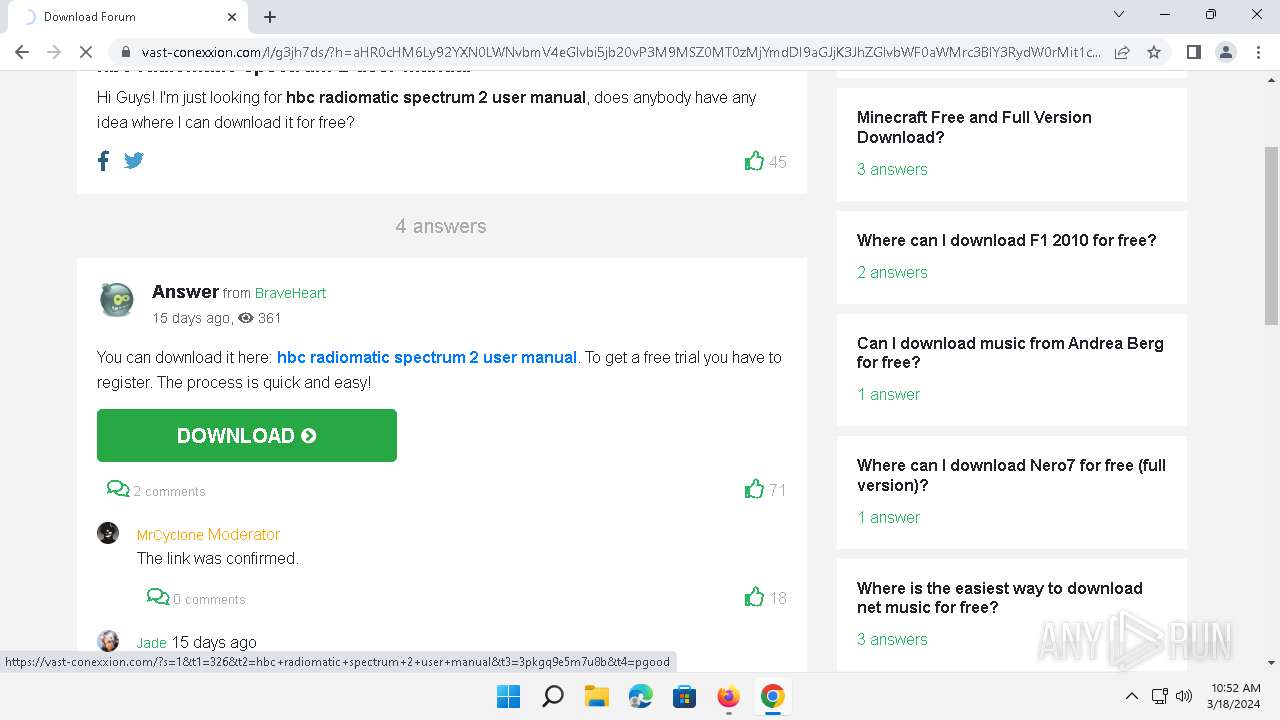Open Chrome profile menu
The image size is (1280, 720).
click(x=1226, y=52)
